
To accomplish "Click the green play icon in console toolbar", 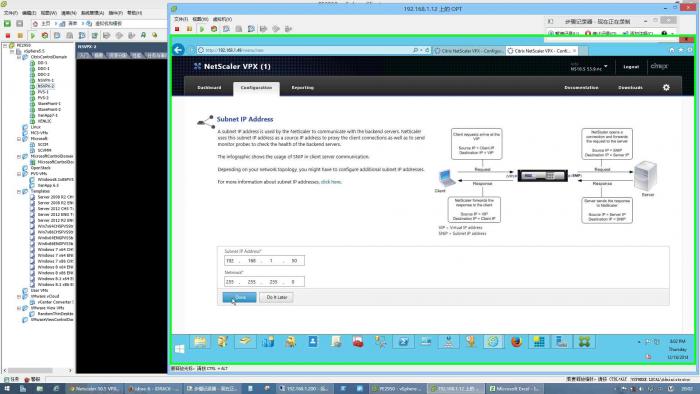I will pos(202,29).
